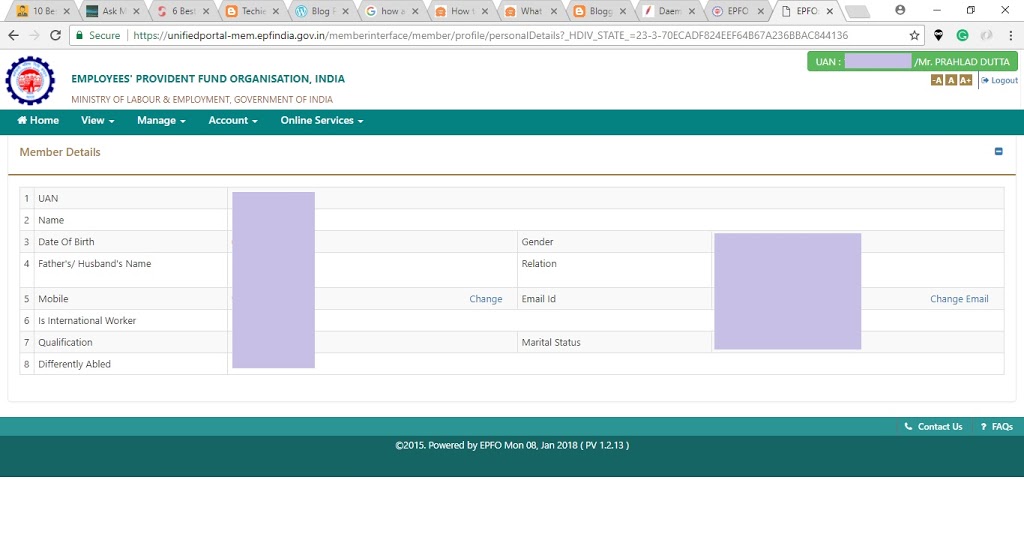Image resolution: width=1024 pixels, height=546 pixels.
Task: Open FAQs link in footer
Action: 997,426
